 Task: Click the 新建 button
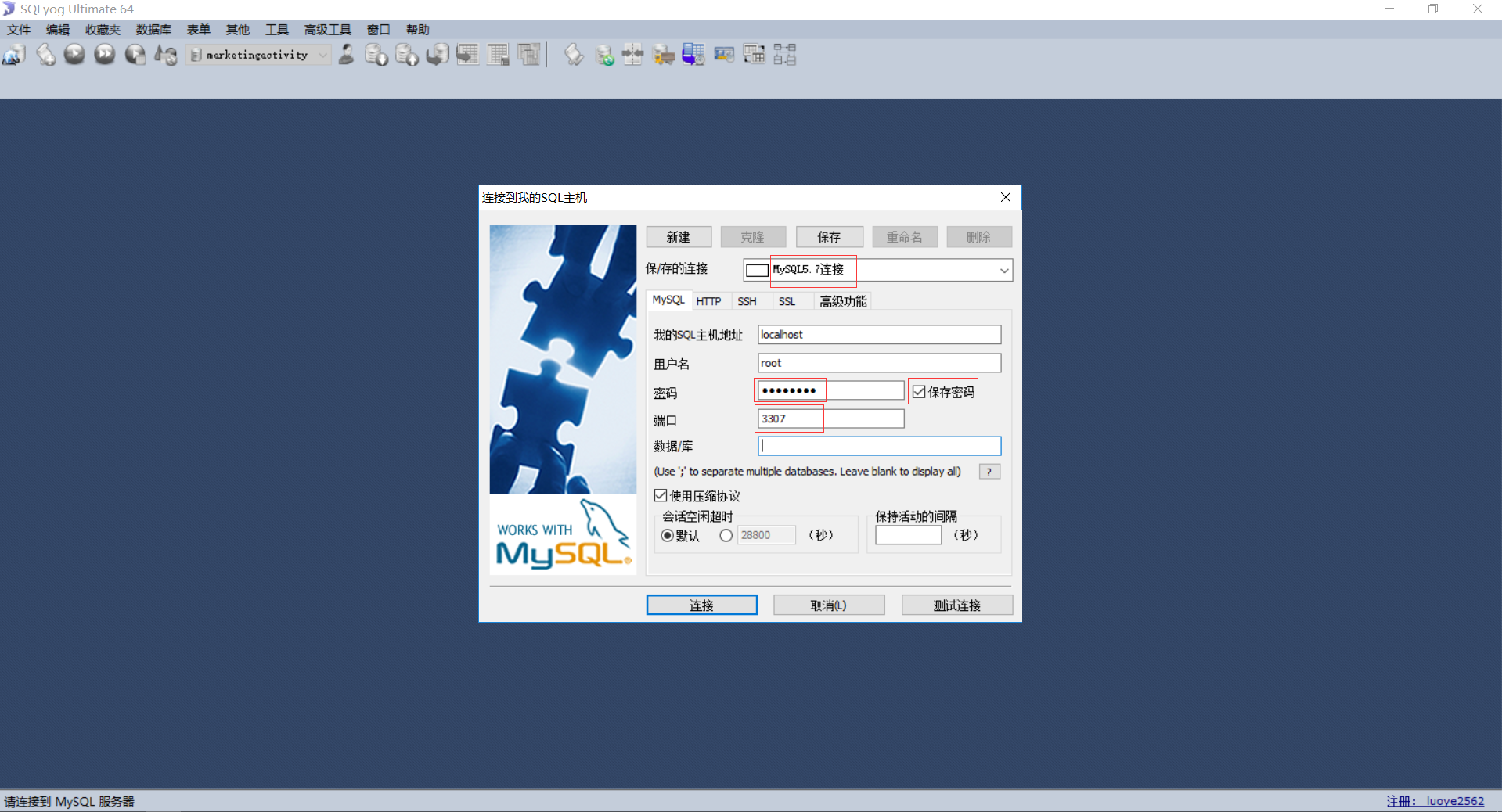tap(679, 237)
